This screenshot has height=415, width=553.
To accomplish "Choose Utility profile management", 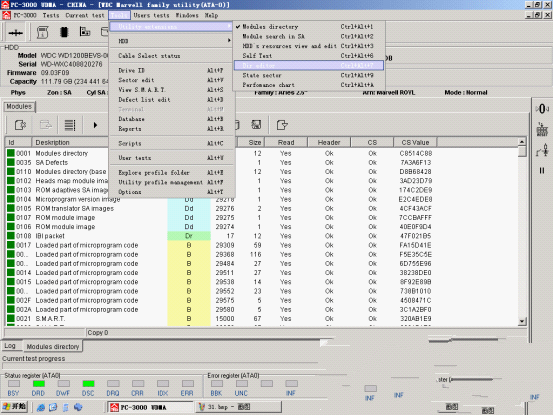I will tap(171, 182).
